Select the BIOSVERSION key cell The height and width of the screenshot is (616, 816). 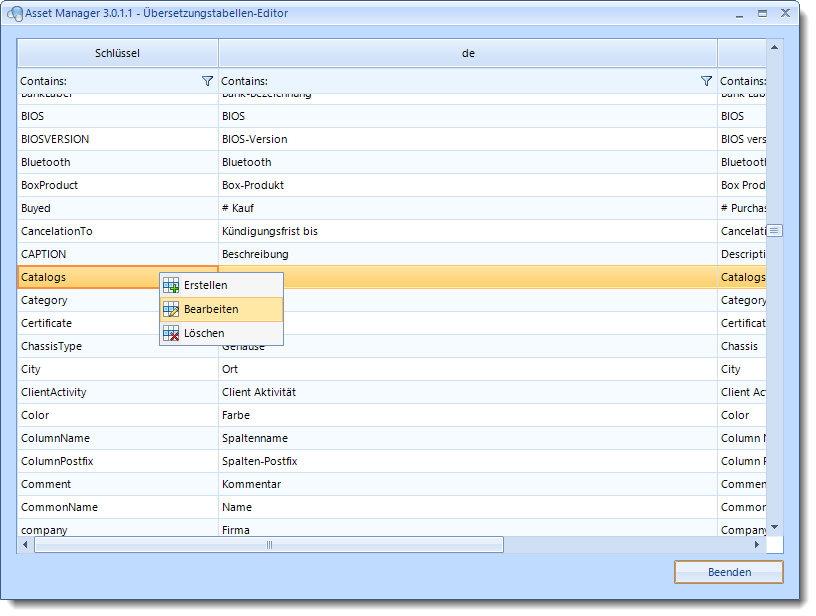point(118,139)
